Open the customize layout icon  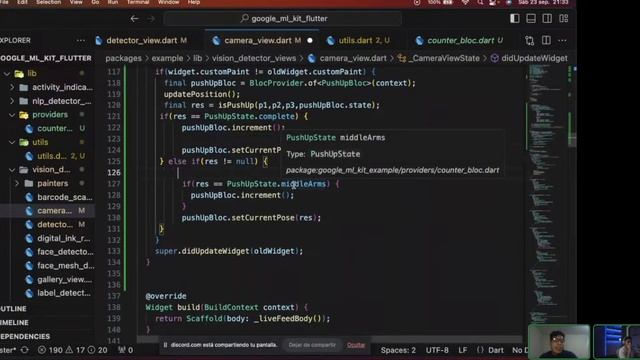coord(564,19)
